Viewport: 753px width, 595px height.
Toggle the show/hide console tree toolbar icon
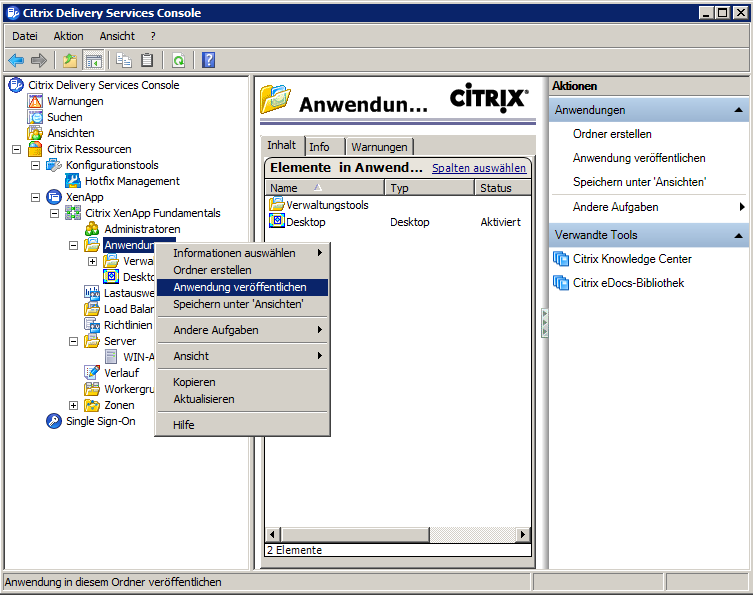pyautogui.click(x=93, y=60)
